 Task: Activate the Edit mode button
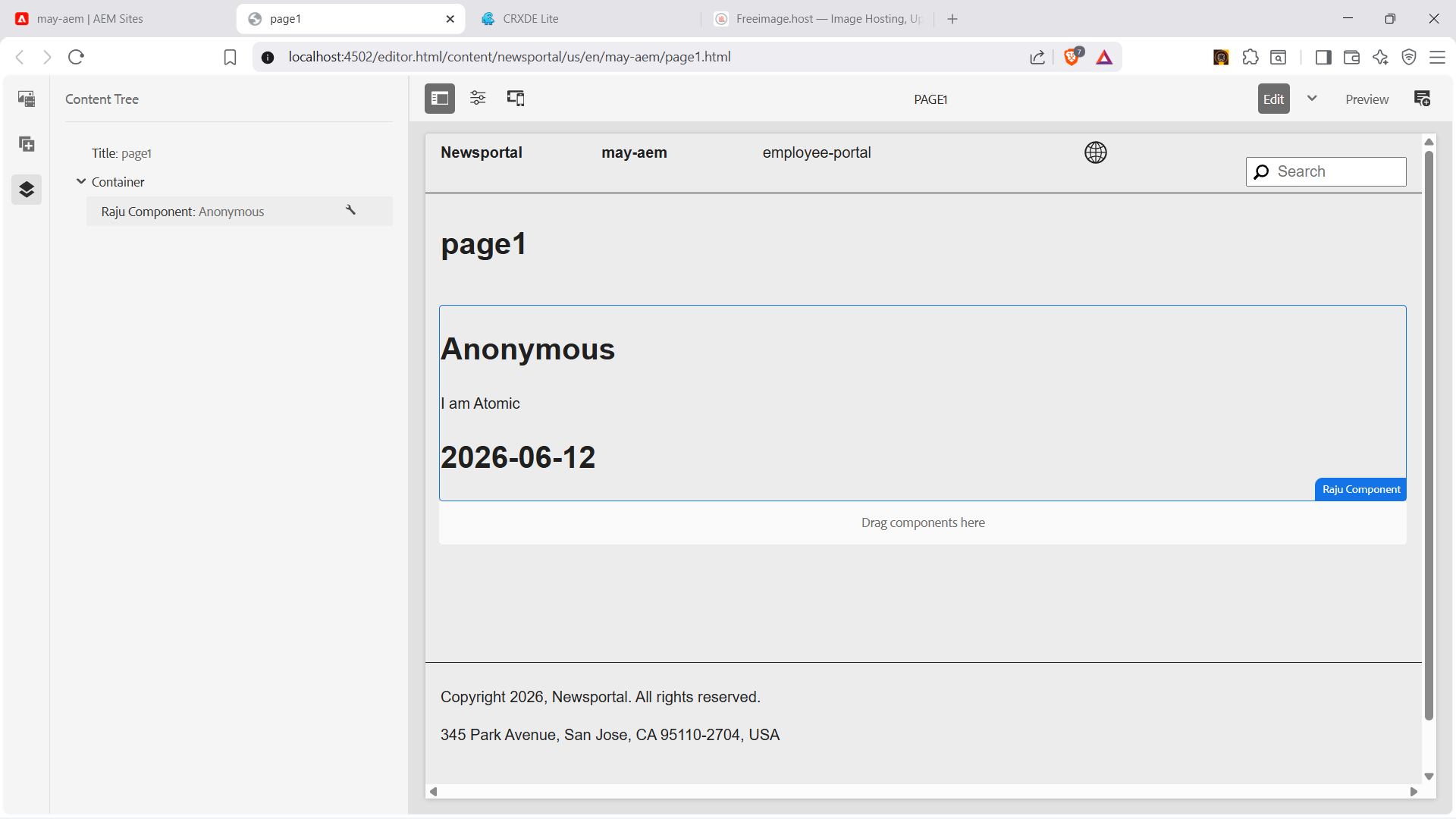point(1273,99)
